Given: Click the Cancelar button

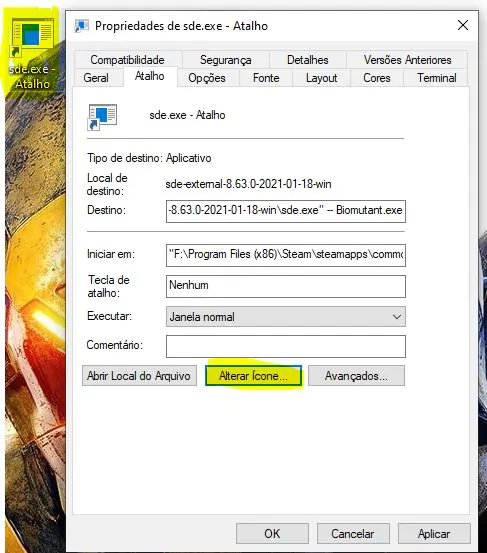Looking at the screenshot, I should (353, 533).
